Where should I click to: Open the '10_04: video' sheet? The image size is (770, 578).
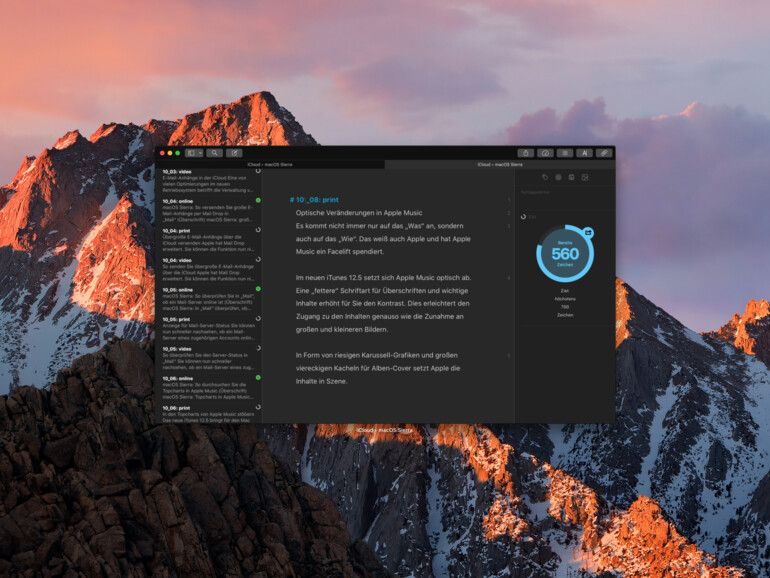pyautogui.click(x=208, y=270)
